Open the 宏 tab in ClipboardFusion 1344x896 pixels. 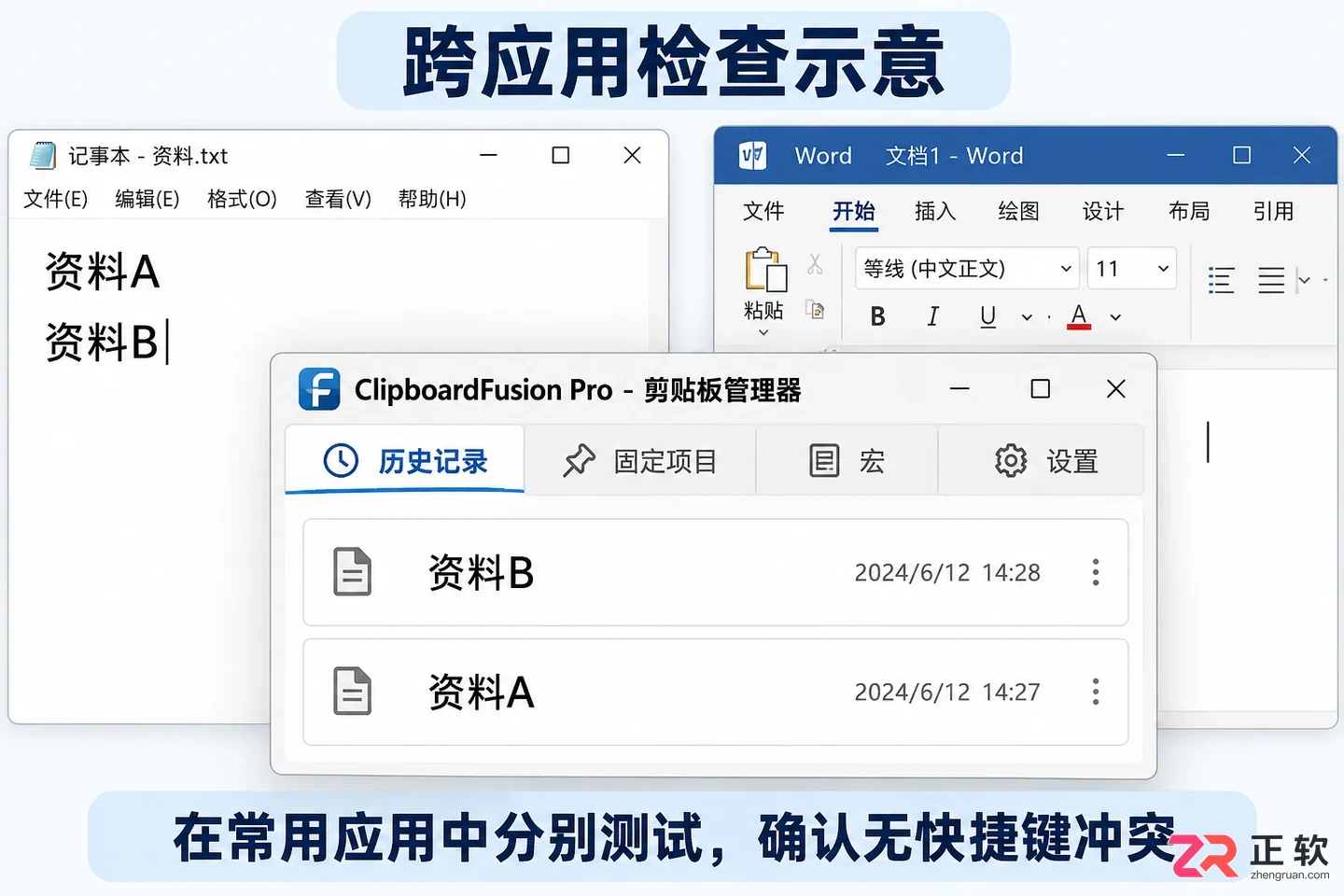847,460
